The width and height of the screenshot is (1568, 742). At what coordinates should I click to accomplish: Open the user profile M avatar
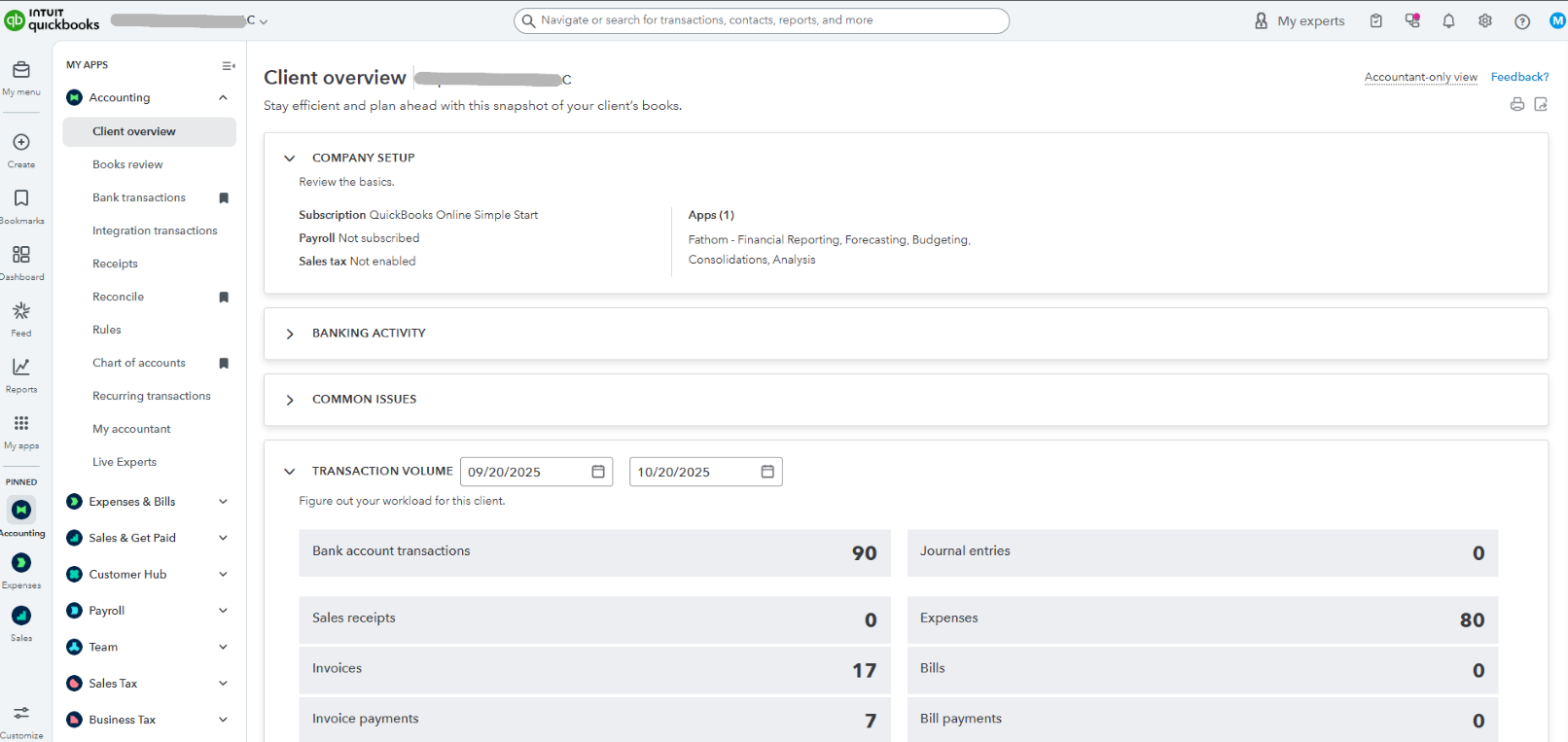tap(1557, 20)
